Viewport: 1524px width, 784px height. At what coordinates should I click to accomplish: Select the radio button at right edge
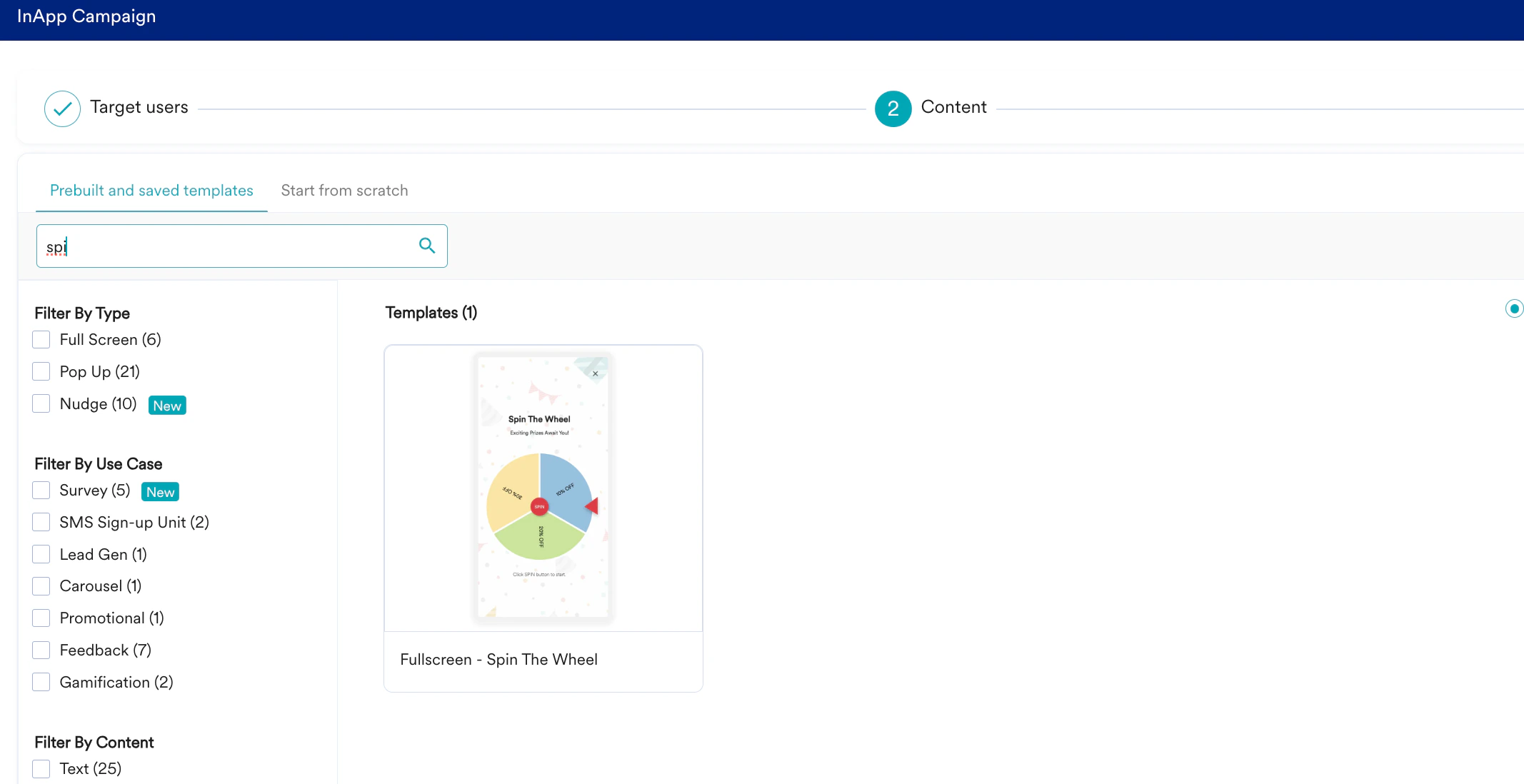pos(1514,308)
